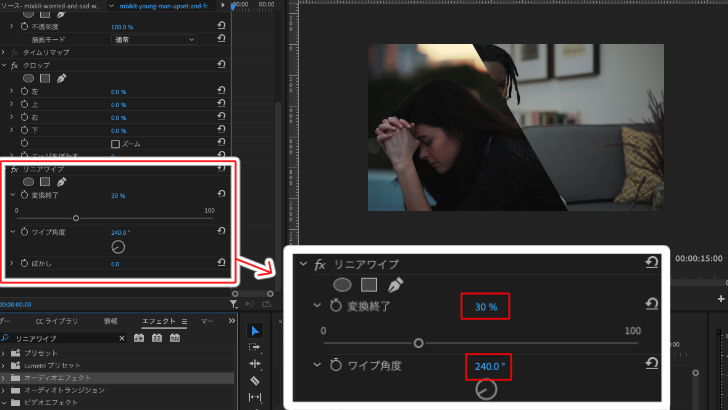Screen dimensions: 728x410
Task: Expand the オーディオトランジション folder
Action: click(3, 390)
